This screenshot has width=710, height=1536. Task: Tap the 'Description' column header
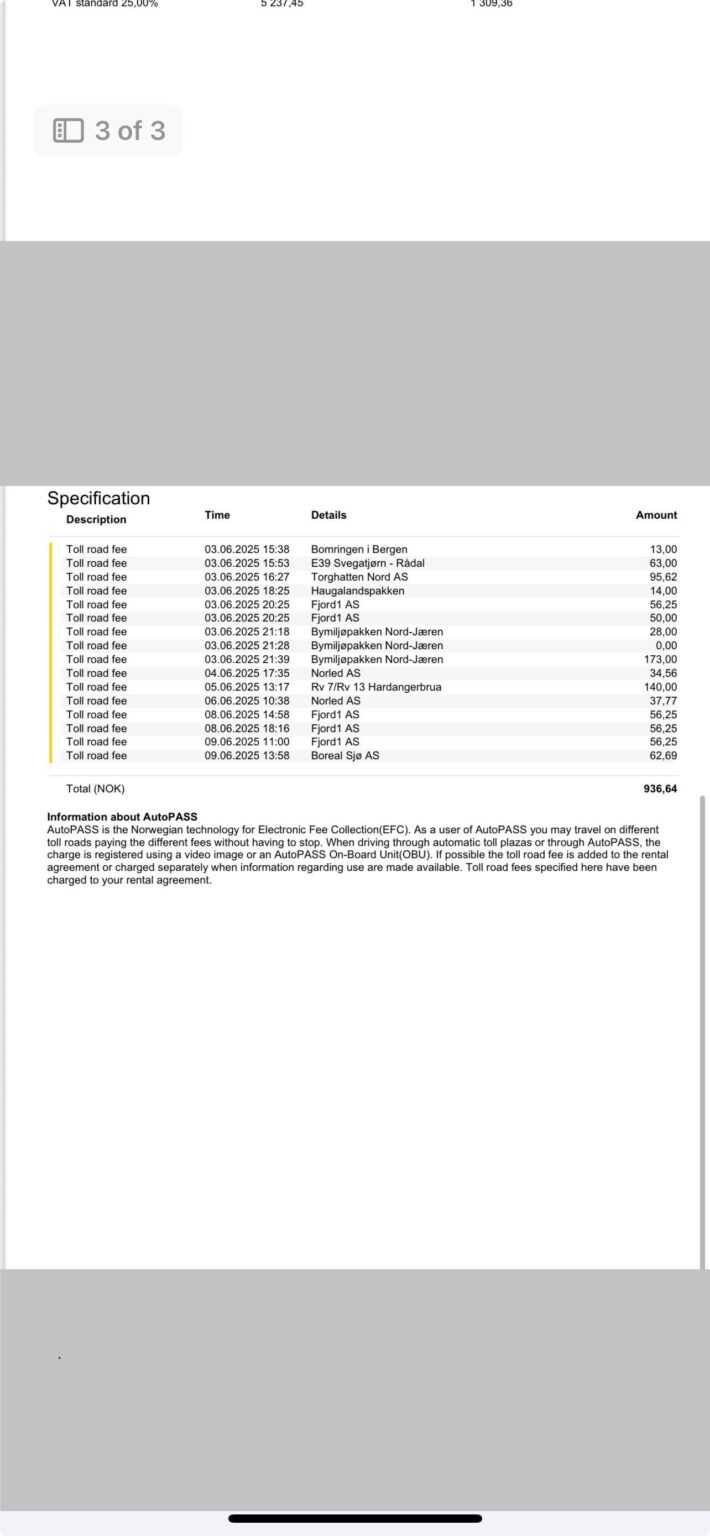point(96,520)
